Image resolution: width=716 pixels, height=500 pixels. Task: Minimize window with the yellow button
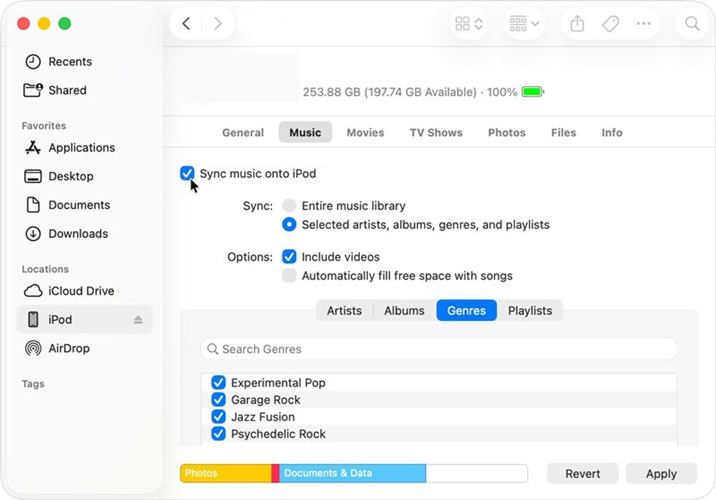point(44,23)
